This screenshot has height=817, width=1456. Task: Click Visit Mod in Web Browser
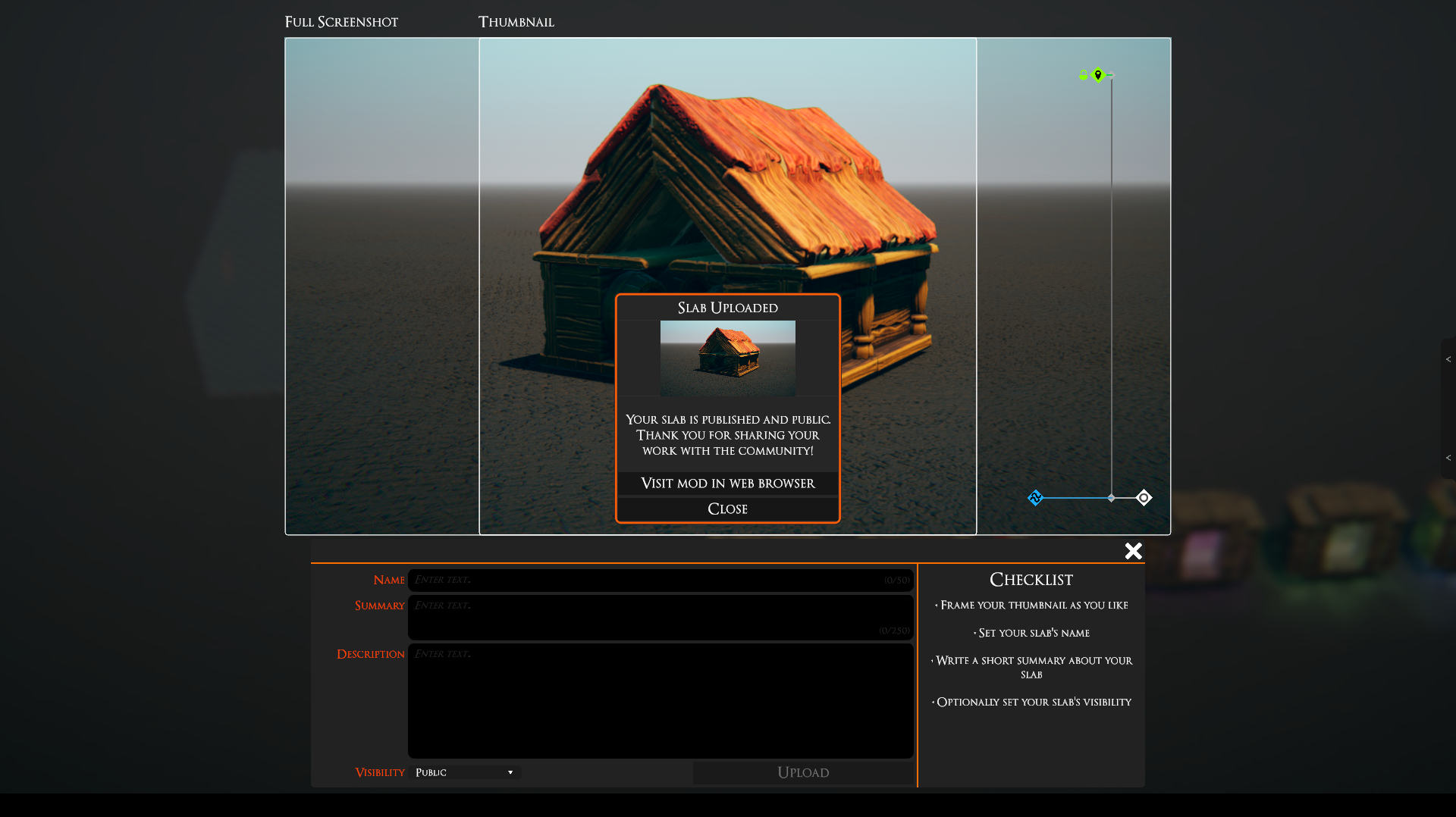[727, 484]
